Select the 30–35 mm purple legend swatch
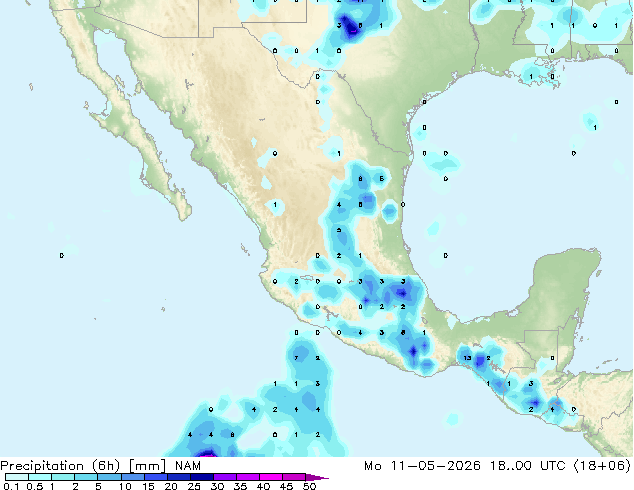The height and width of the screenshot is (490, 634). (225, 477)
